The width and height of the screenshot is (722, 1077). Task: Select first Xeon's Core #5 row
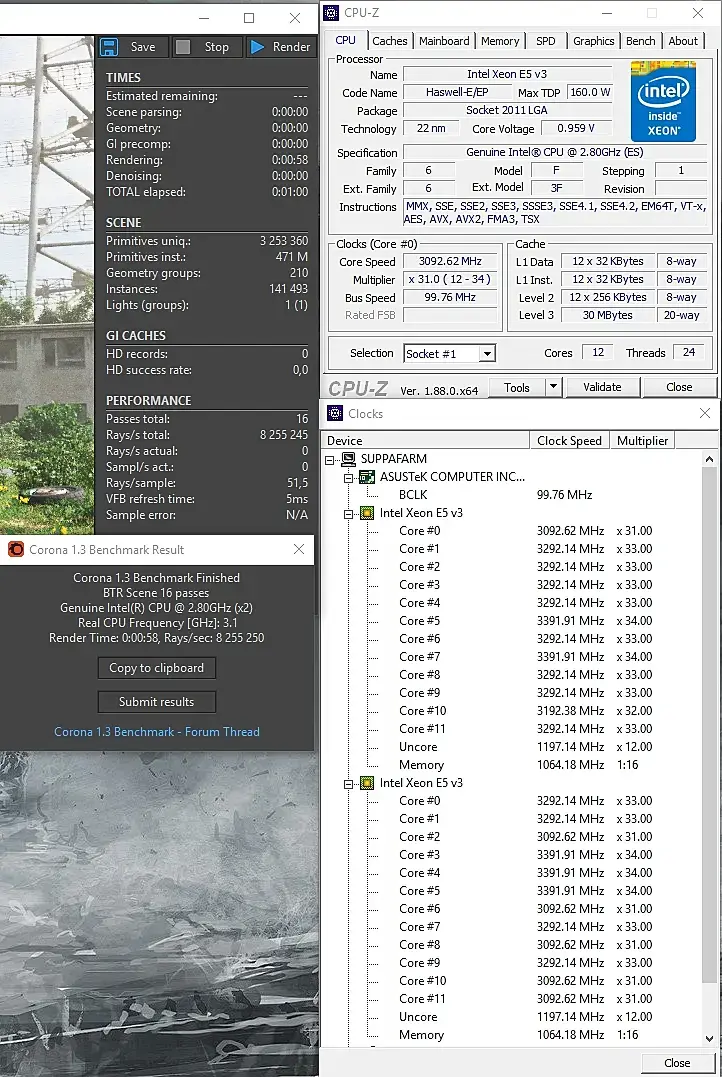(x=420, y=621)
